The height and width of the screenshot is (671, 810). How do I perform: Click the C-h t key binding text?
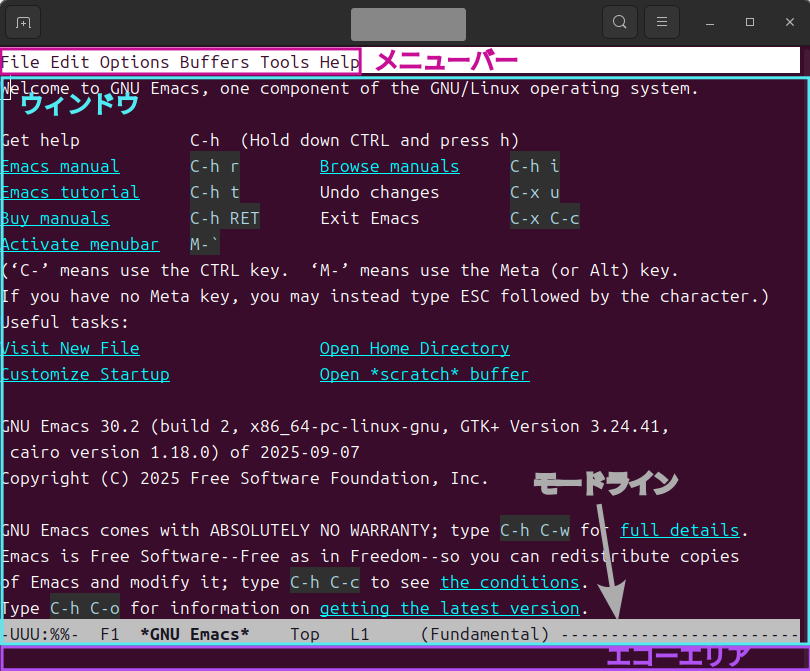coord(215,192)
